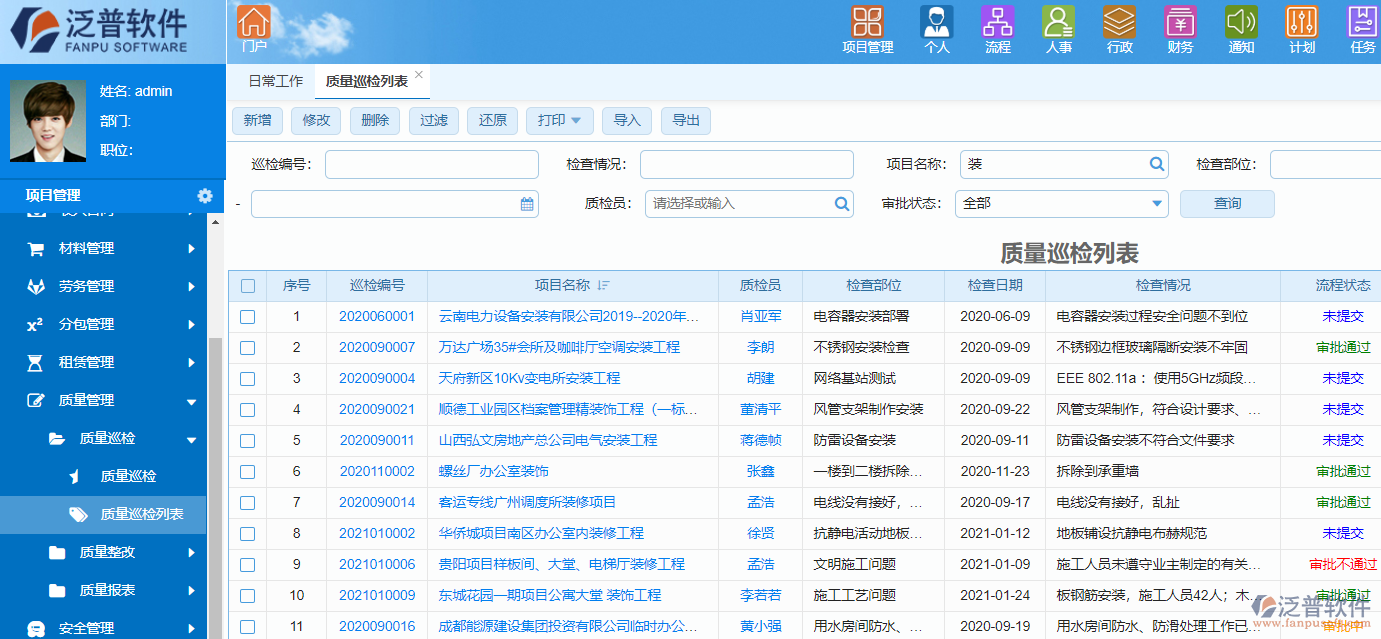Viewport: 1381px width, 639px height.
Task: Click the sort icon next to 项目名称 header
Action: [603, 285]
